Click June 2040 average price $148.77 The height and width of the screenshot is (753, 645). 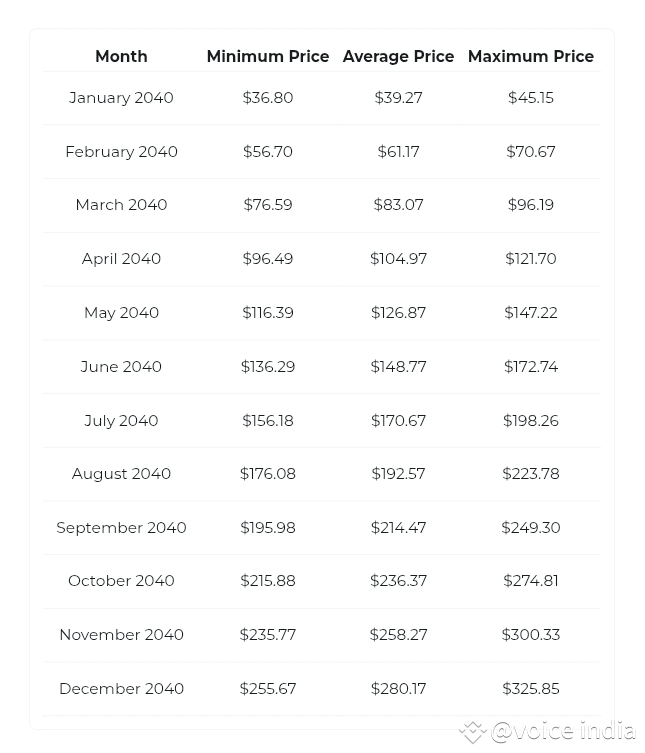(398, 367)
